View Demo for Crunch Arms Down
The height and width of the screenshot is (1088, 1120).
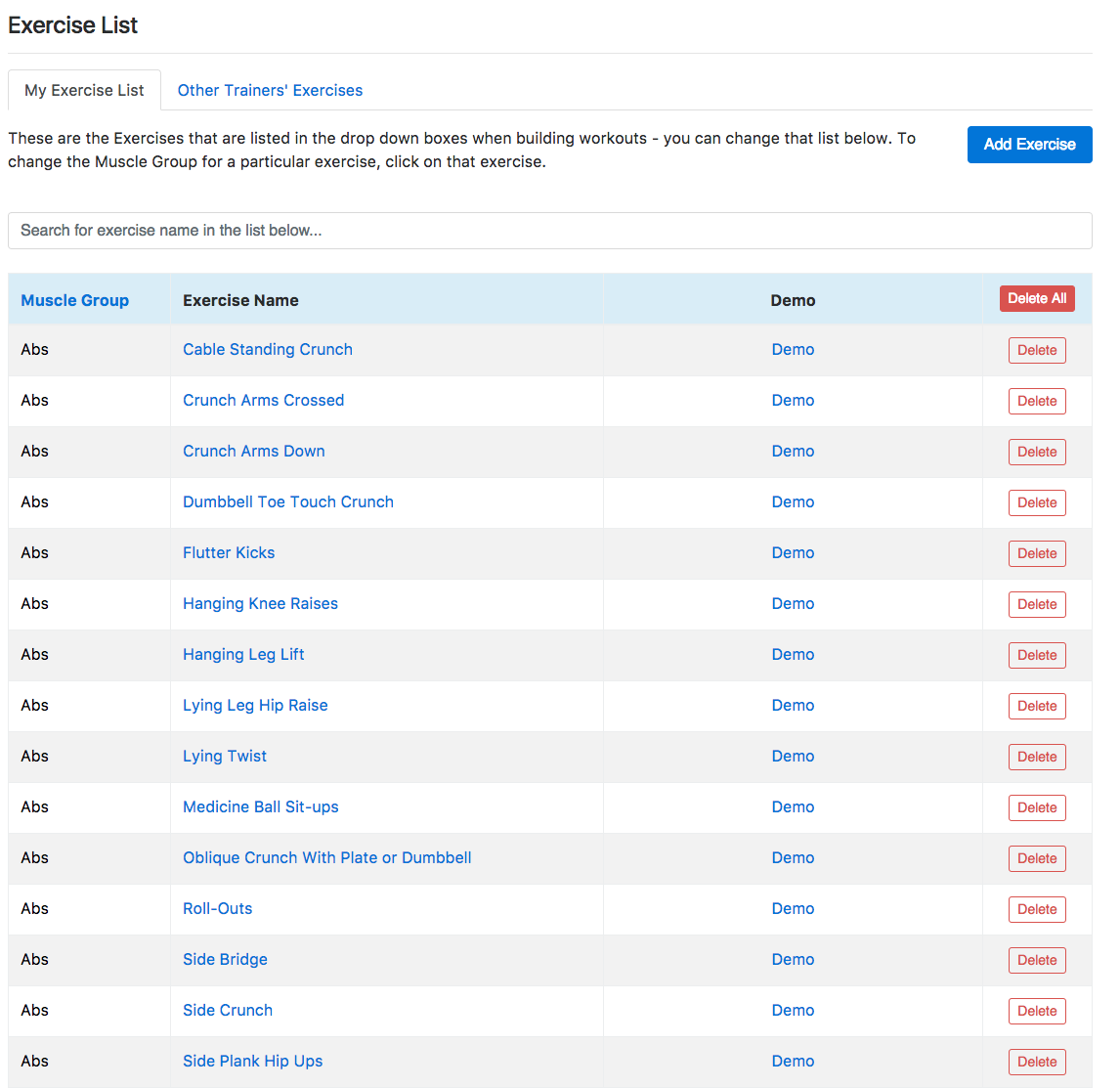coord(793,451)
